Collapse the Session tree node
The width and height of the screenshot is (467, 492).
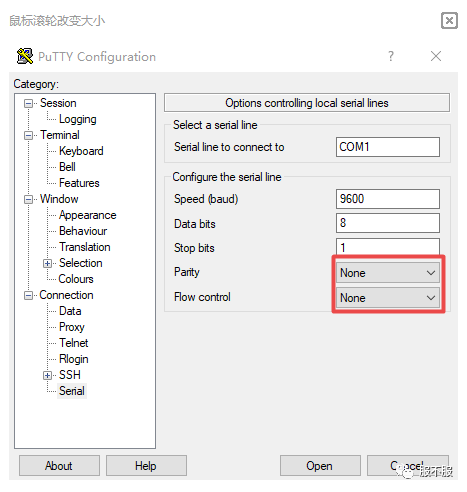pyautogui.click(x=28, y=103)
